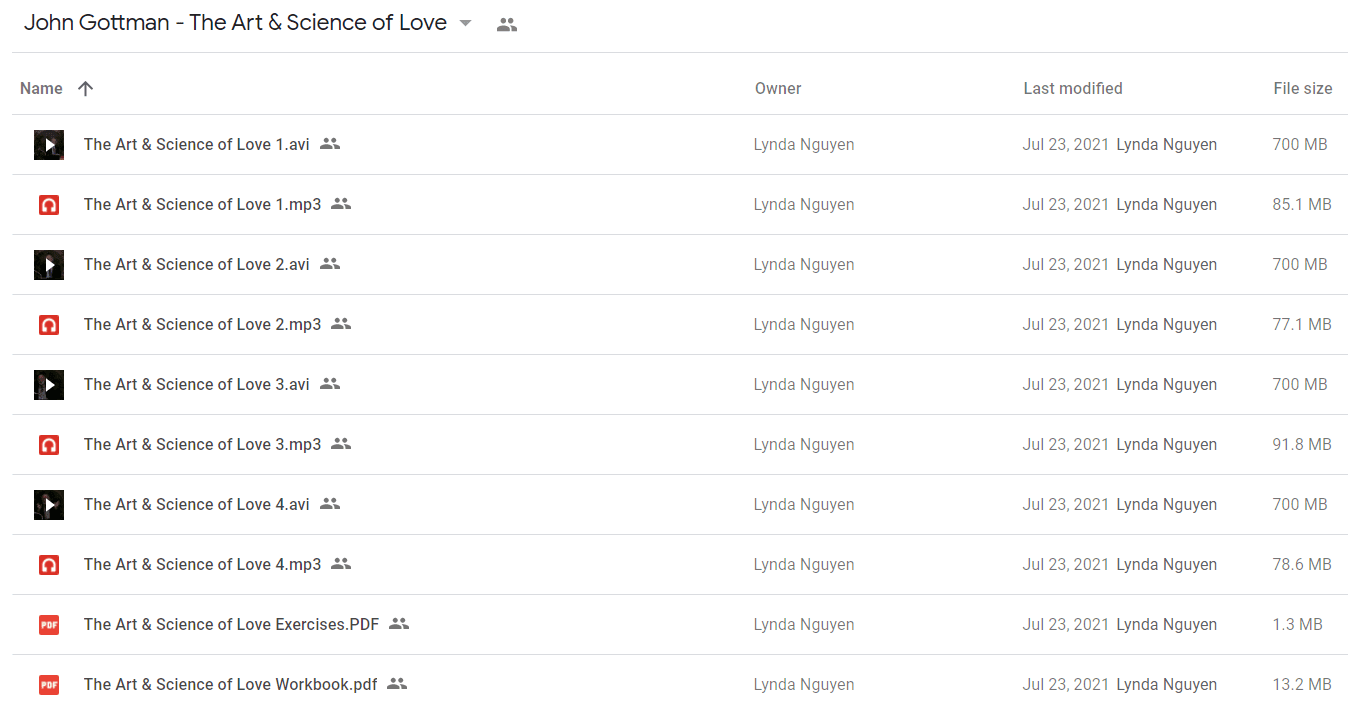Open the folder title dropdown arrow
1348x714 pixels.
[465, 24]
